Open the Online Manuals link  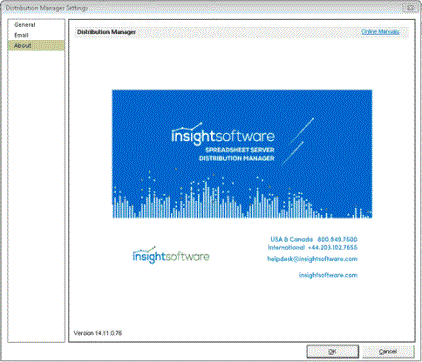pyautogui.click(x=380, y=32)
